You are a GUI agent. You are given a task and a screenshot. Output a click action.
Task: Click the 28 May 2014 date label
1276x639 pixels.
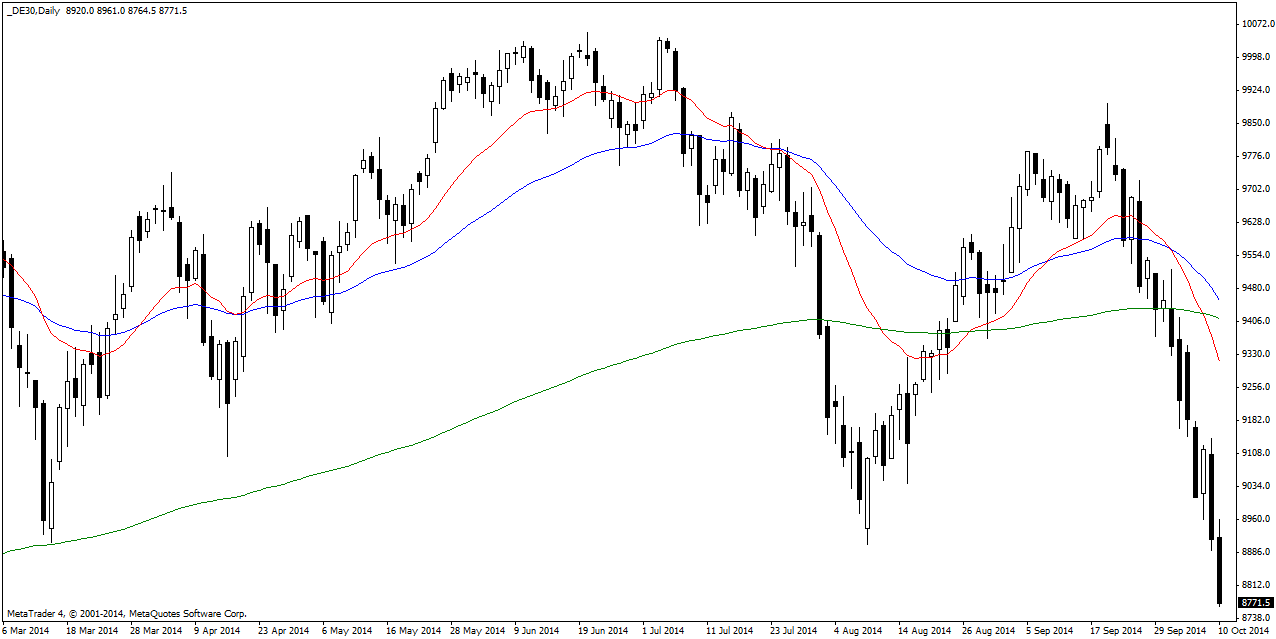pos(477,631)
